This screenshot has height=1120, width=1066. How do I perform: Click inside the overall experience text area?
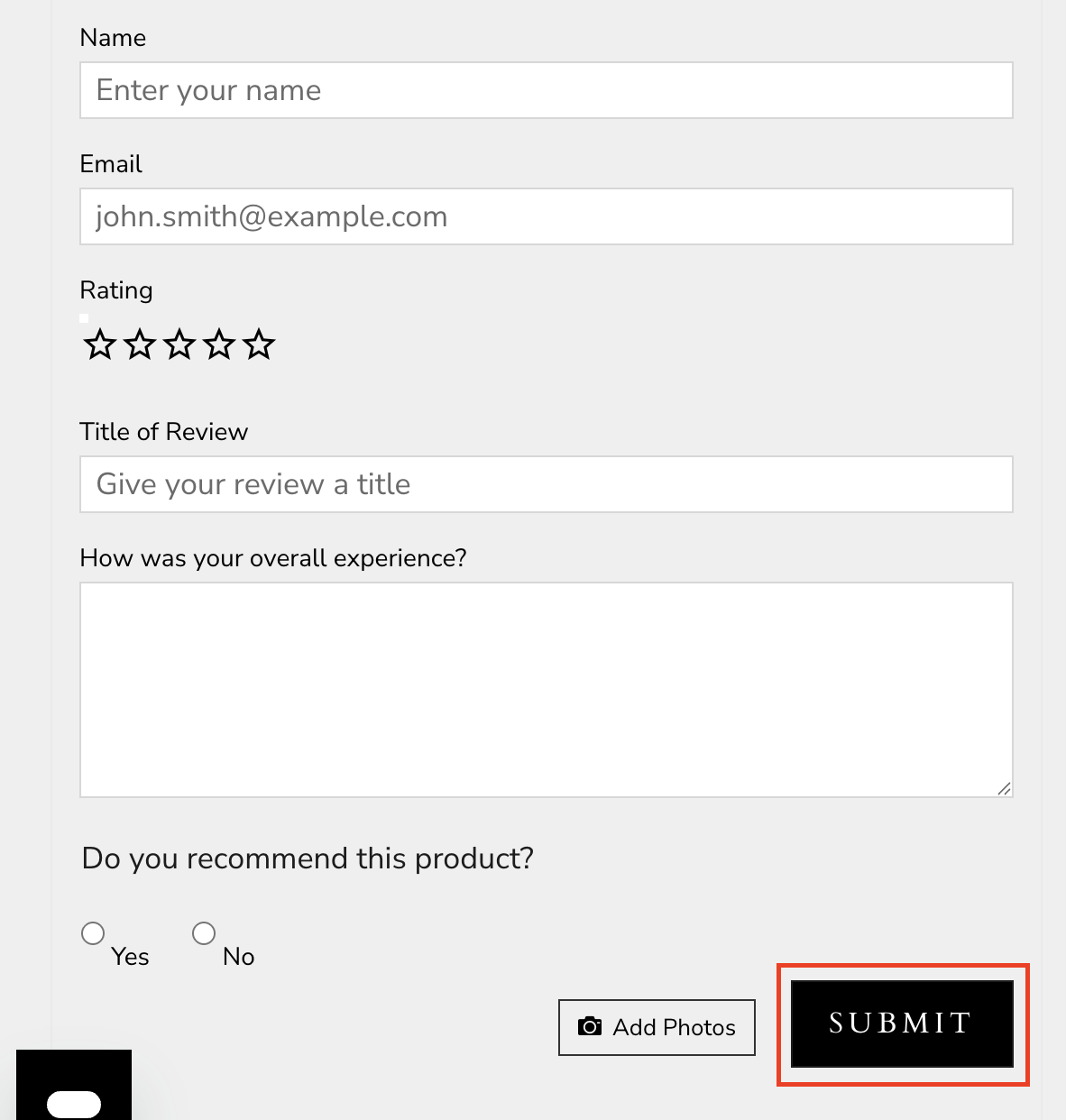[x=547, y=690]
